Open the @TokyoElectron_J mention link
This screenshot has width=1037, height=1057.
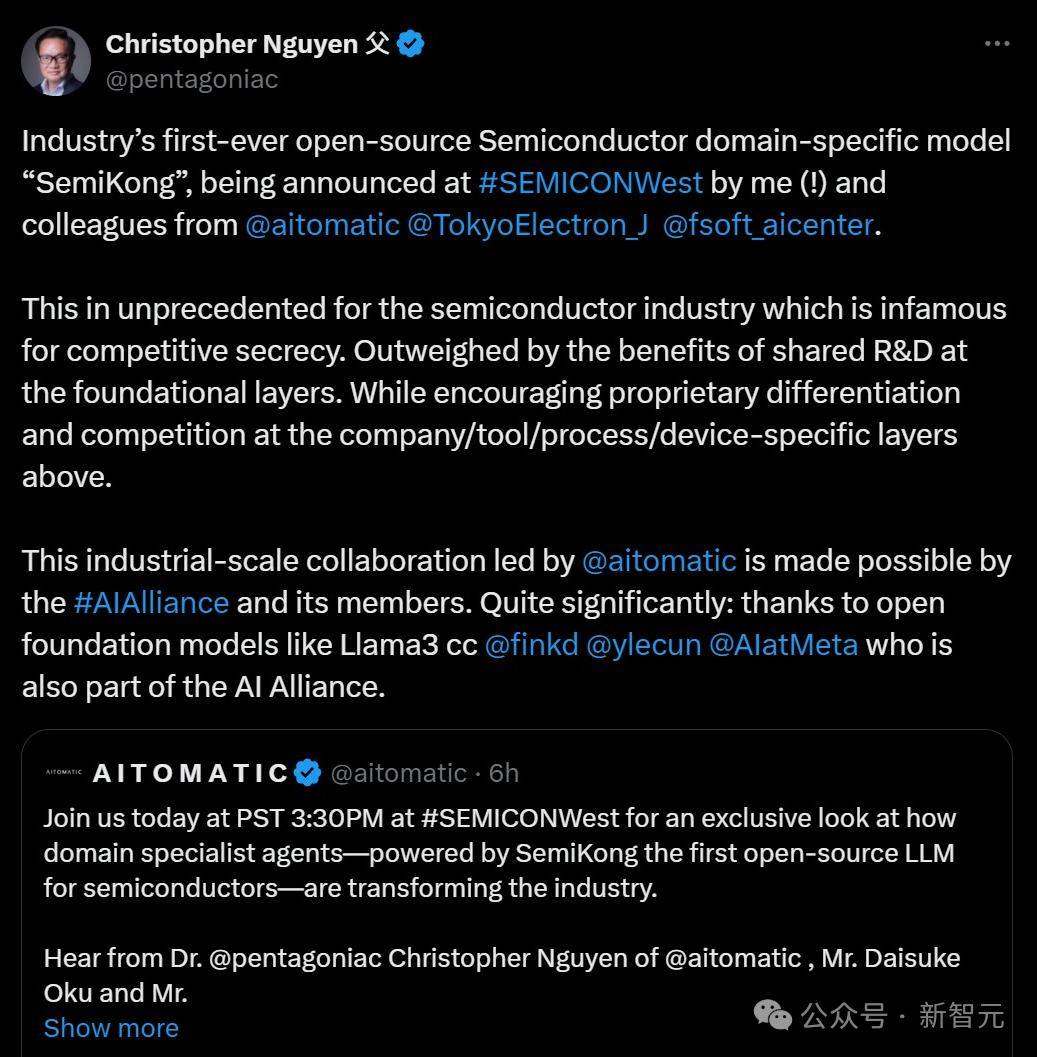pyautogui.click(x=527, y=225)
